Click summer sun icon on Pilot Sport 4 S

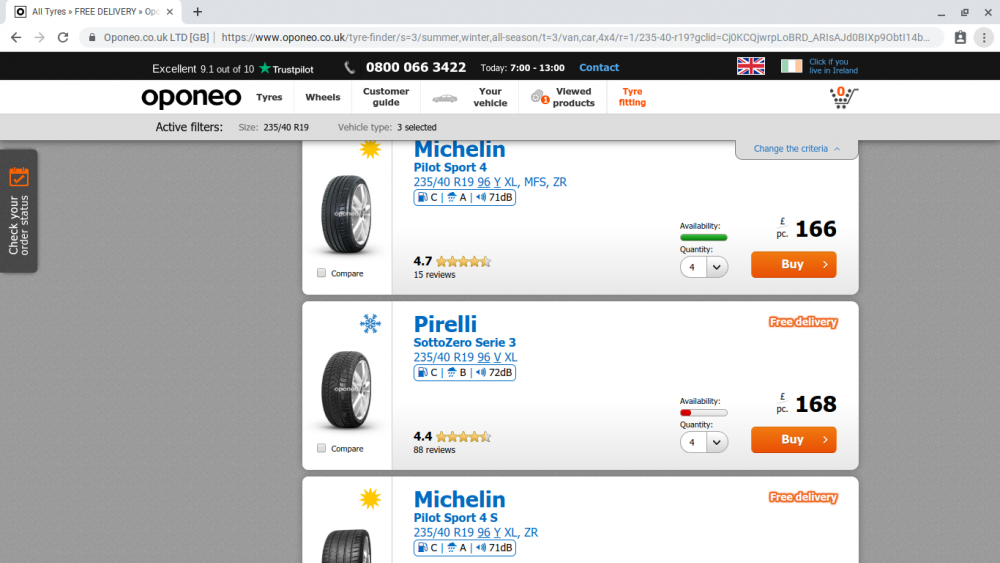click(370, 499)
